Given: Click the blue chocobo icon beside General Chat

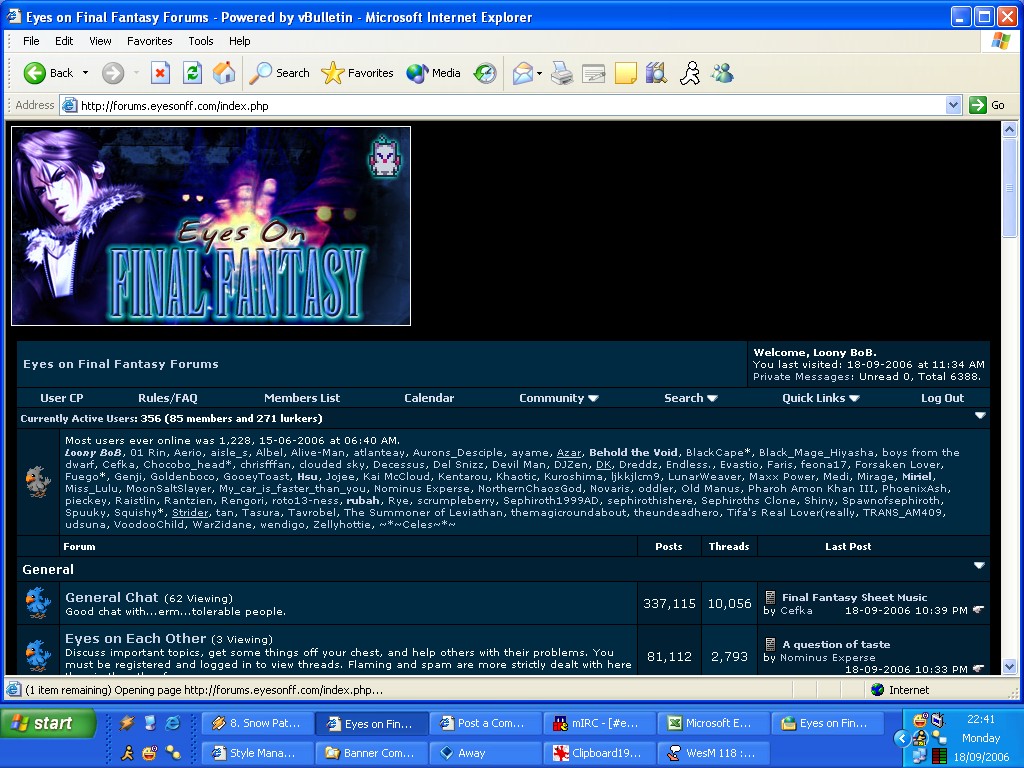Looking at the screenshot, I should coord(38,602).
